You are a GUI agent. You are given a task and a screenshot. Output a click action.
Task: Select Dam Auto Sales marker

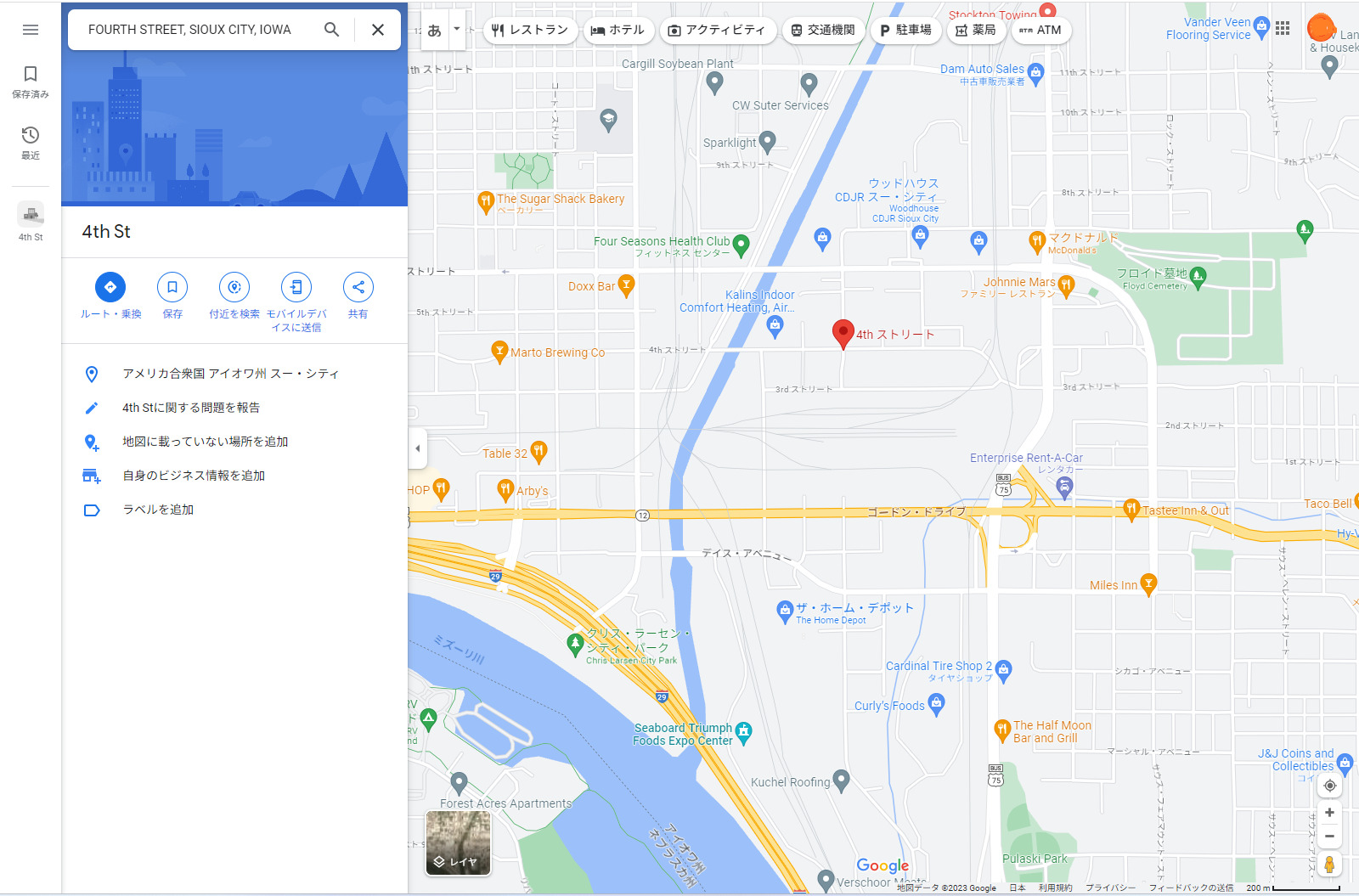coord(1035,73)
